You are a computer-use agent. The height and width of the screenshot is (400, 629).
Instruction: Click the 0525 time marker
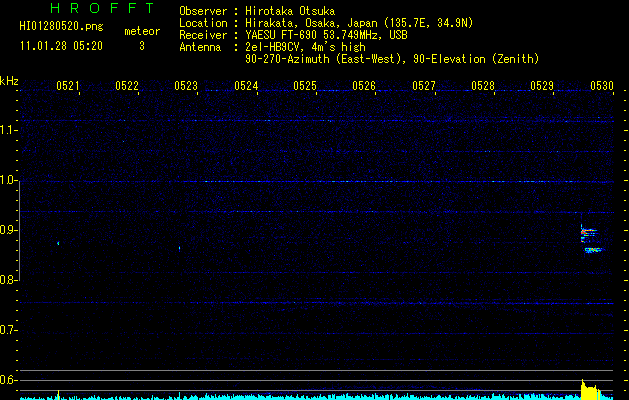305,86
